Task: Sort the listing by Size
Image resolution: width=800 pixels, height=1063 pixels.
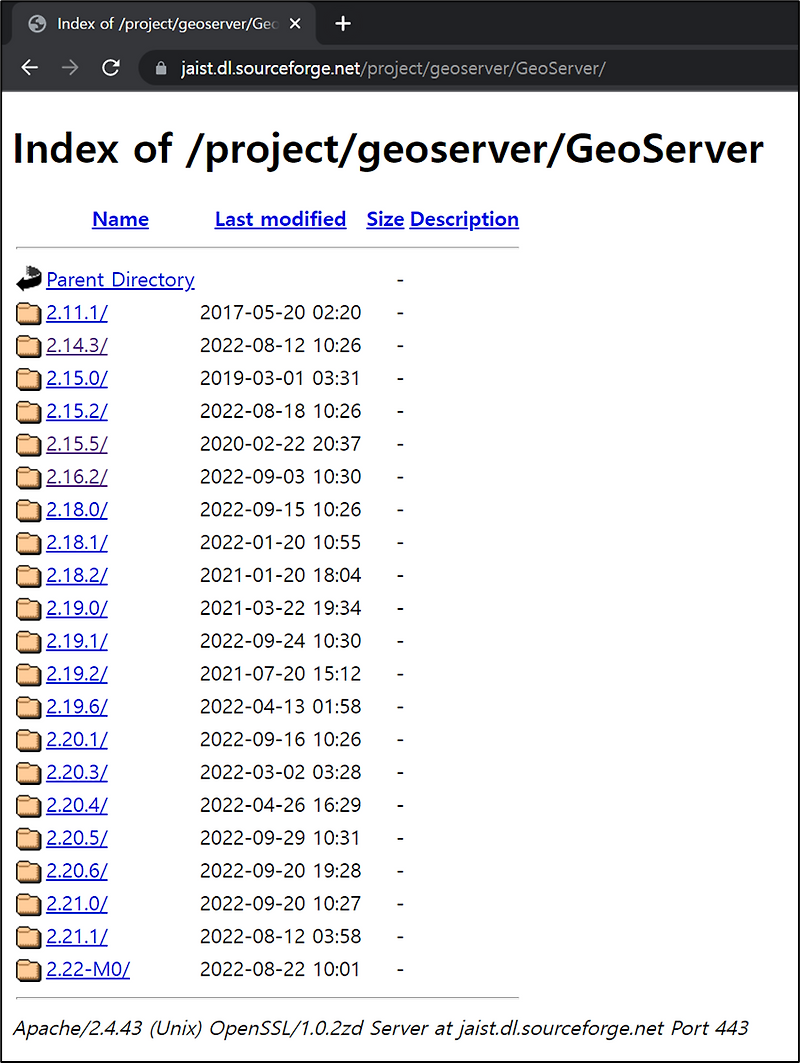Action: click(385, 219)
